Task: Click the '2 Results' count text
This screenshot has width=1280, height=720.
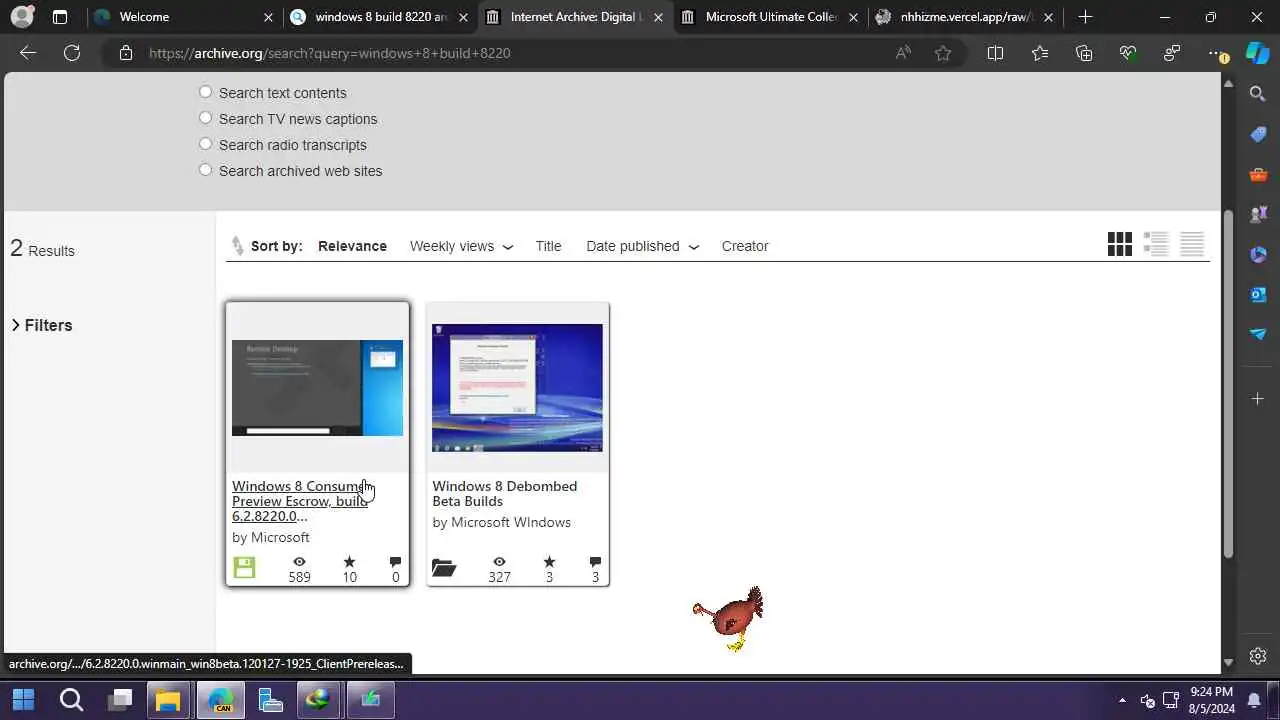Action: 43,249
